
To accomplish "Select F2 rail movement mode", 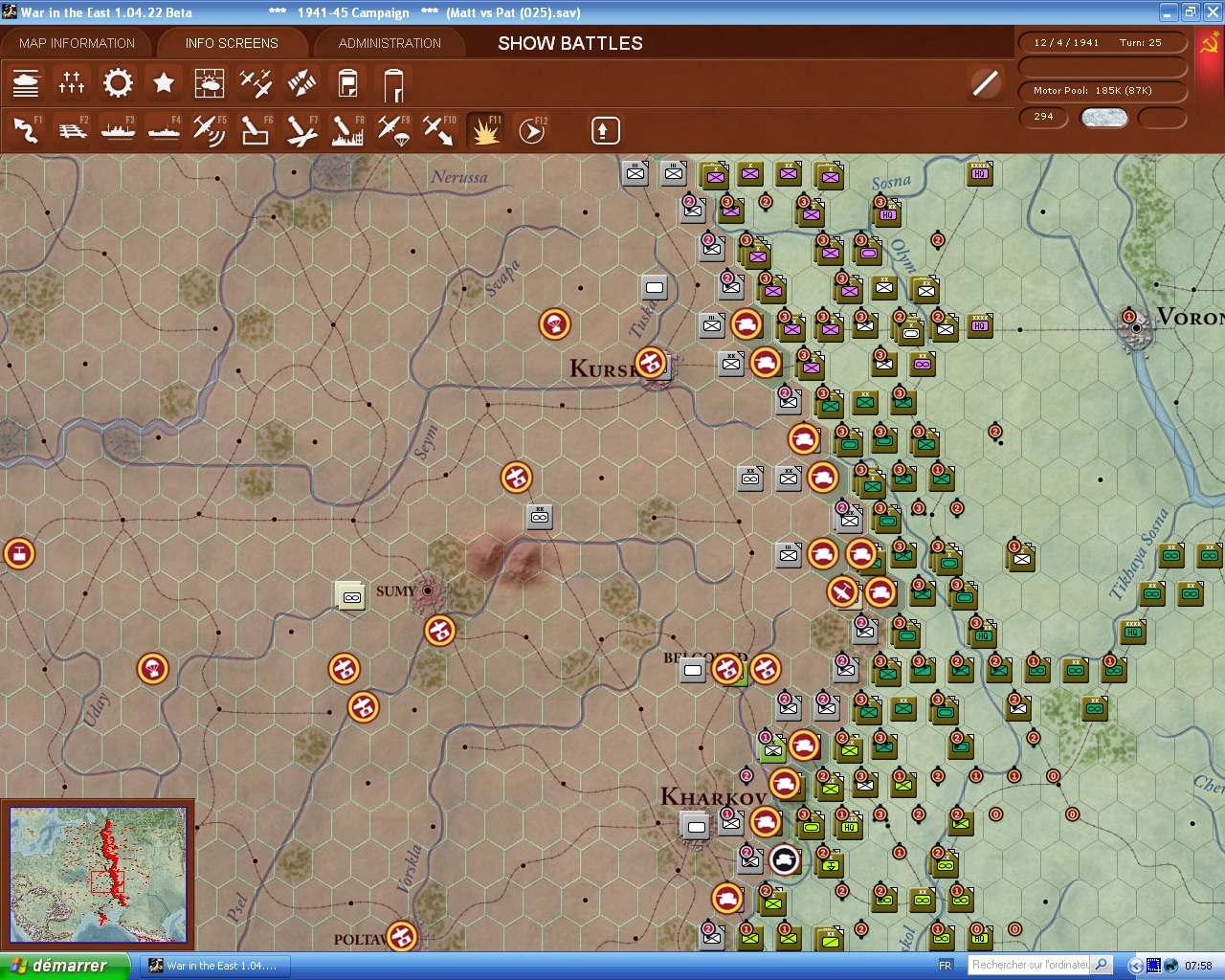I will pyautogui.click(x=72, y=130).
